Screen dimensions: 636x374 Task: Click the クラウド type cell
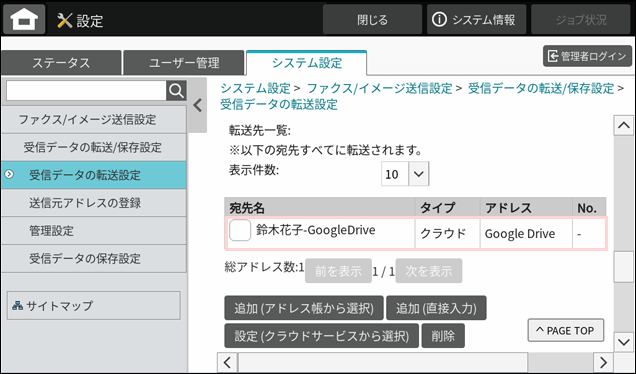point(447,233)
